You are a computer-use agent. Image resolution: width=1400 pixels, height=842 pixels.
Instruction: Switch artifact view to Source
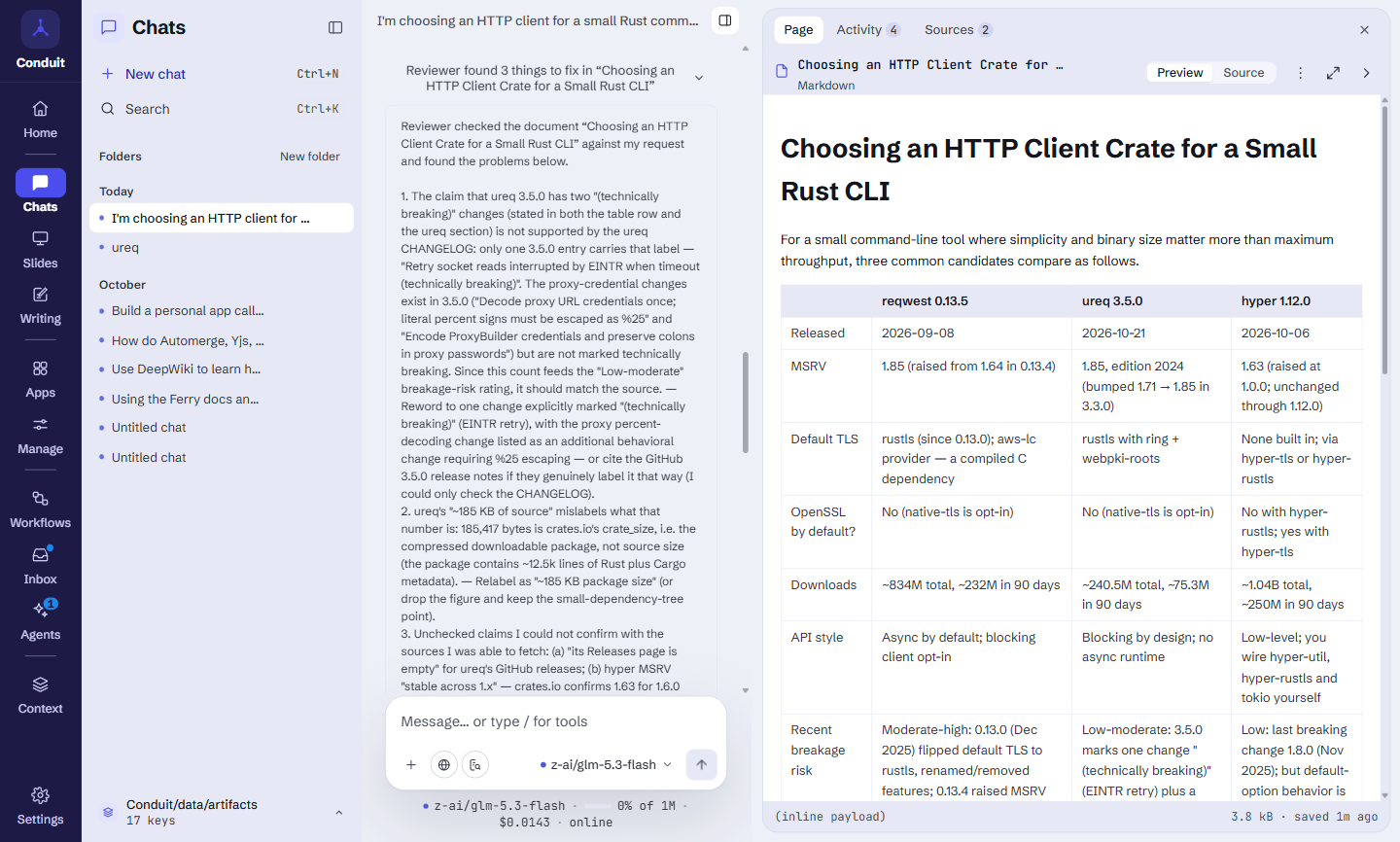(1243, 73)
